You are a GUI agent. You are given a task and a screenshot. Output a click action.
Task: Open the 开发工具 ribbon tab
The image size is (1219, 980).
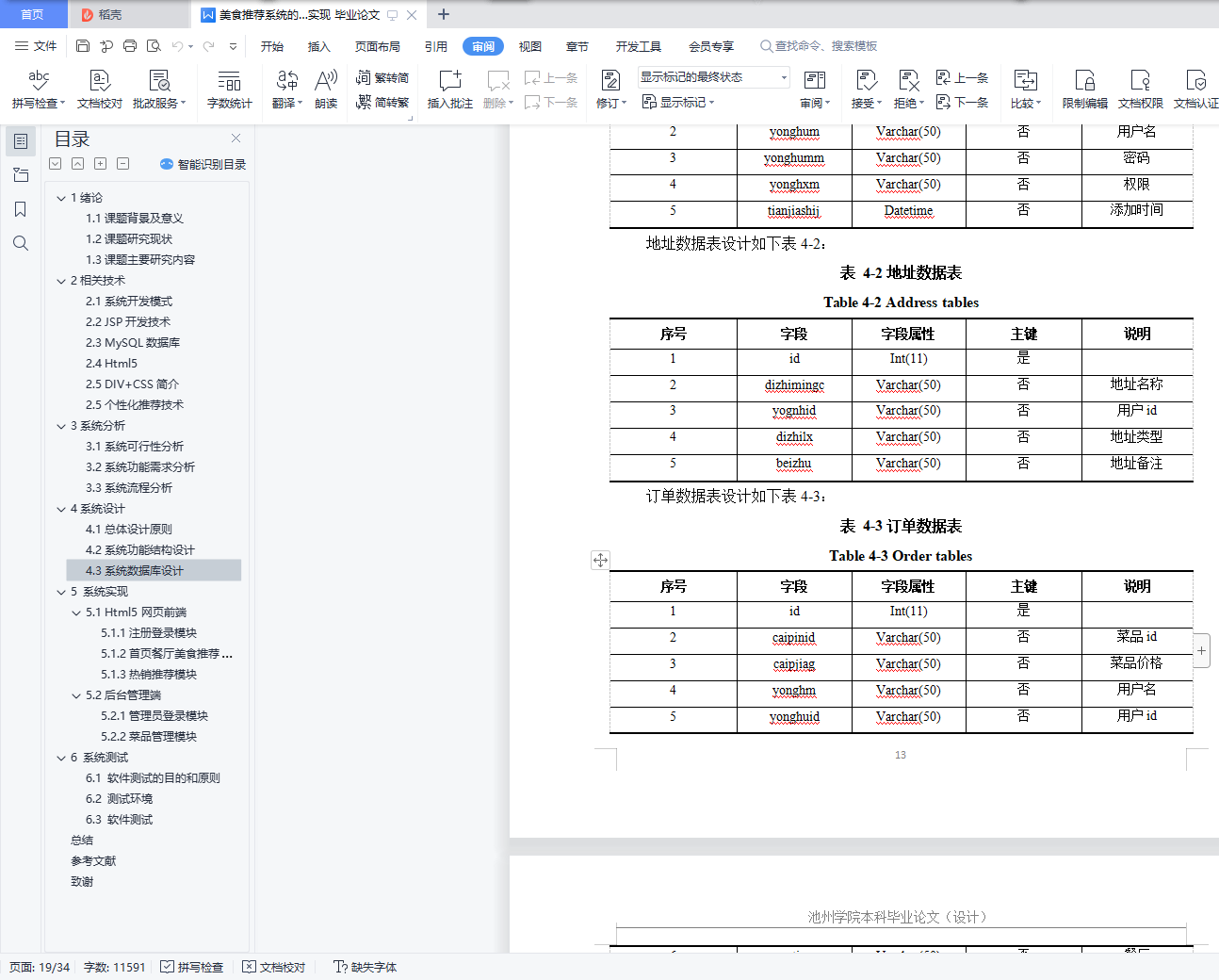(x=639, y=46)
